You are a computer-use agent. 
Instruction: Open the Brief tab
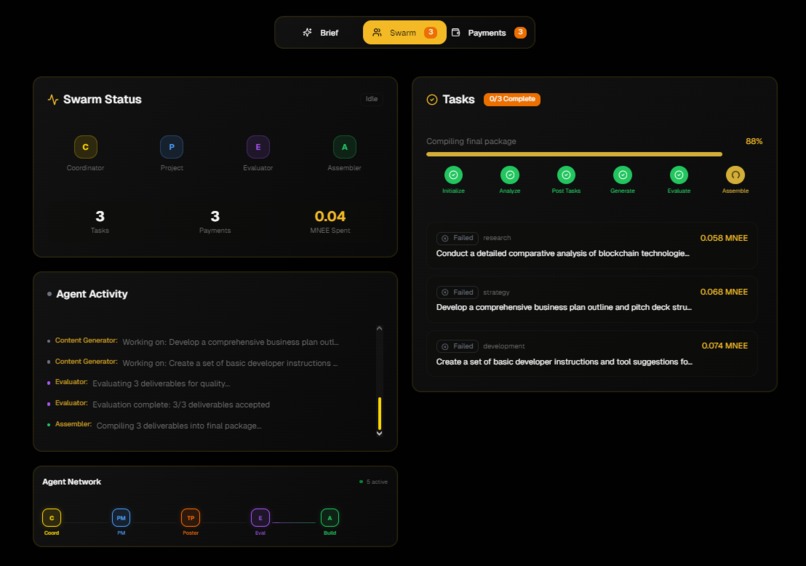click(x=320, y=32)
